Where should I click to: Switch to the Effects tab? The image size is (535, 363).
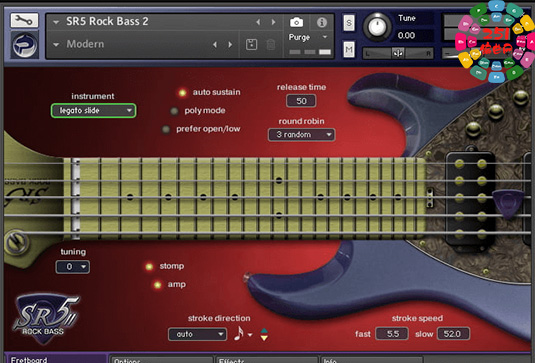266,360
